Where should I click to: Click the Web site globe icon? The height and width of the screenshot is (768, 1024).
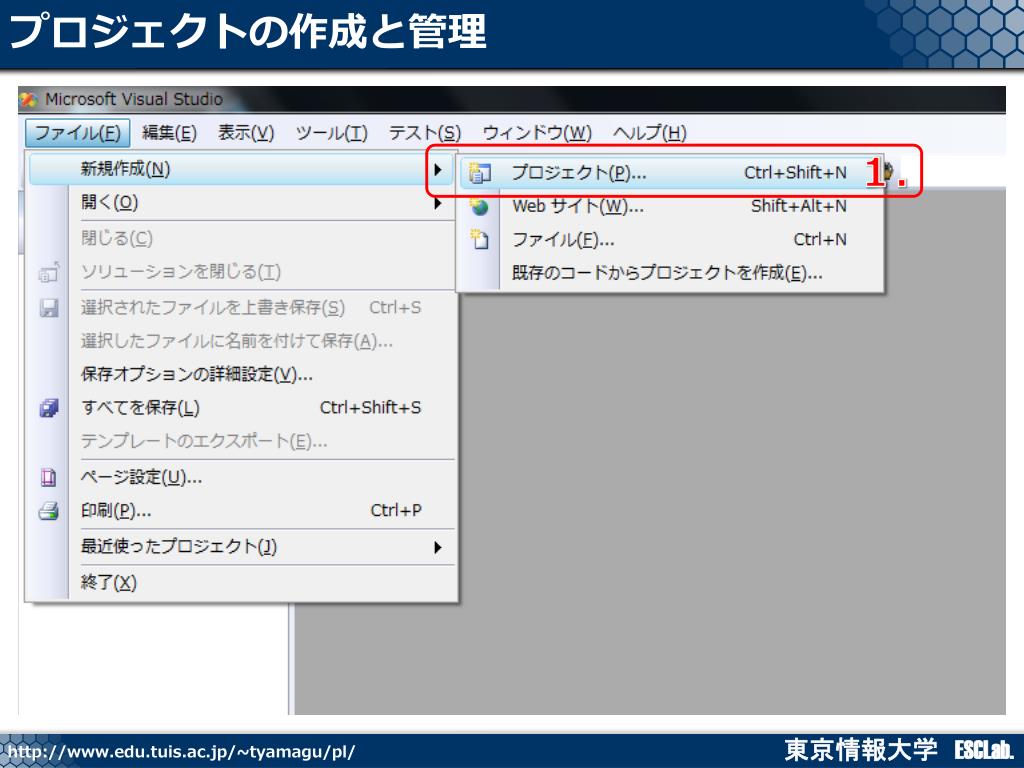click(x=480, y=207)
